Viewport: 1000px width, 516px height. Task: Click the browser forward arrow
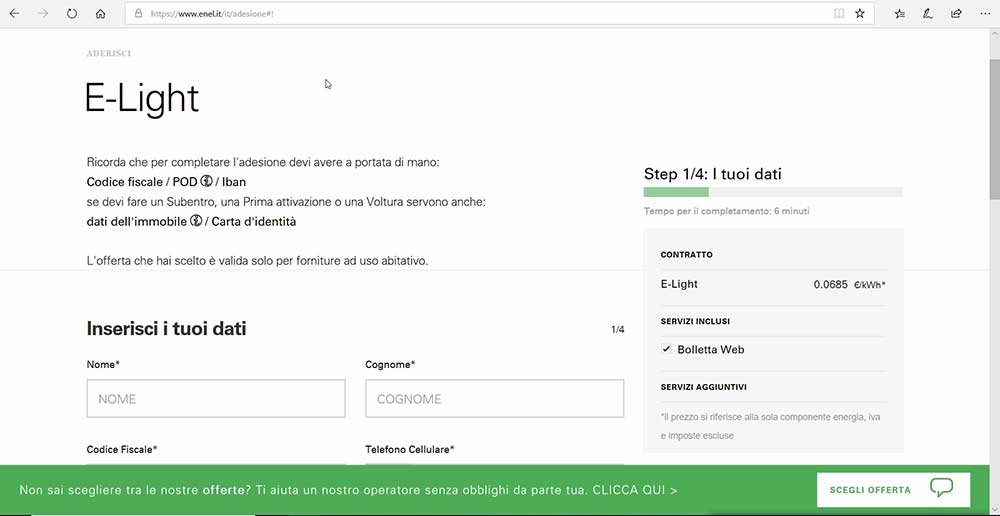(43, 13)
